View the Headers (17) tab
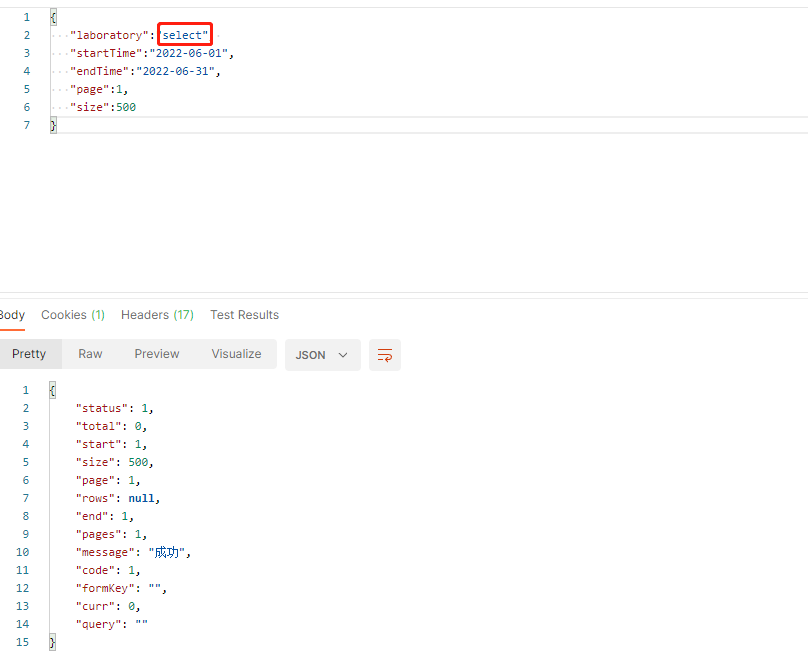 click(x=157, y=314)
